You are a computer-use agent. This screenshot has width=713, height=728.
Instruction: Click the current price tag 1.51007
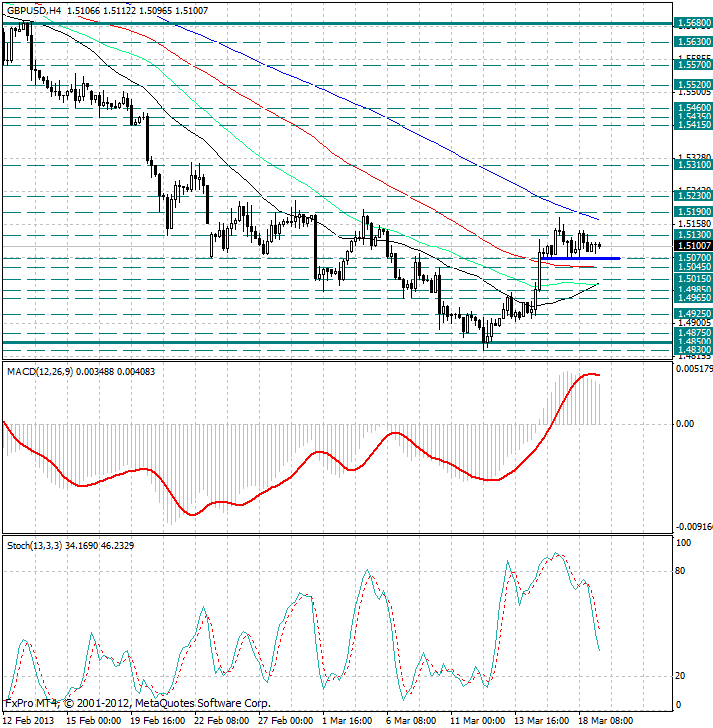pyautogui.click(x=694, y=246)
